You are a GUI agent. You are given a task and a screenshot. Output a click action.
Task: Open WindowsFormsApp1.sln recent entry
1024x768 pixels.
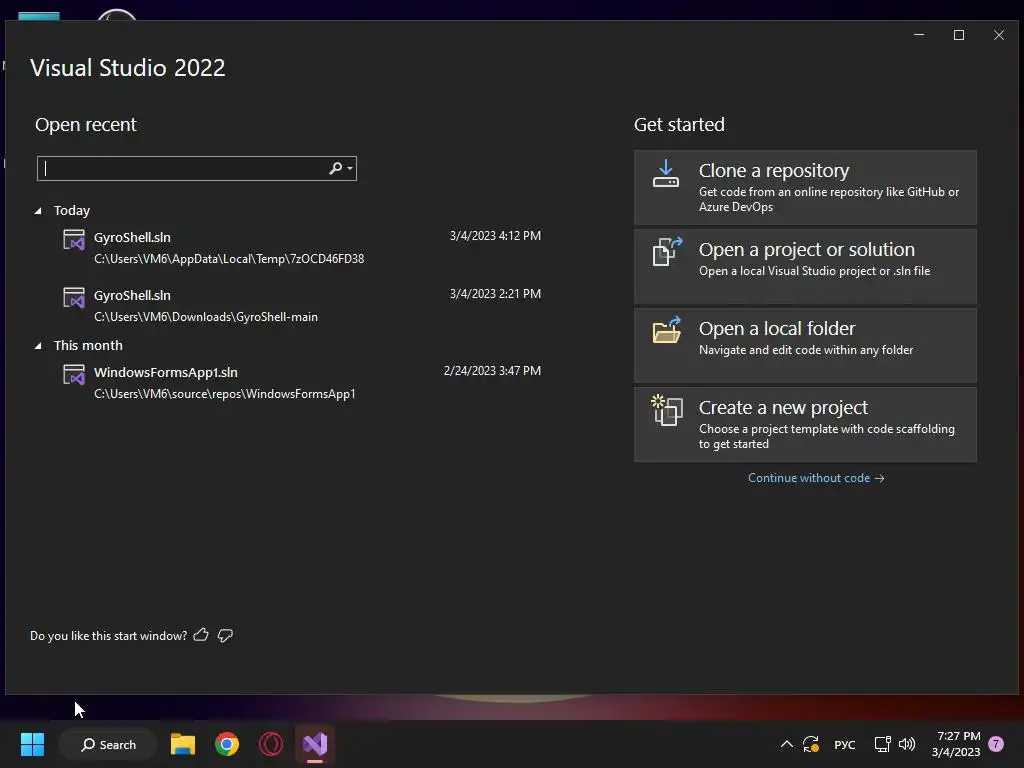click(301, 383)
